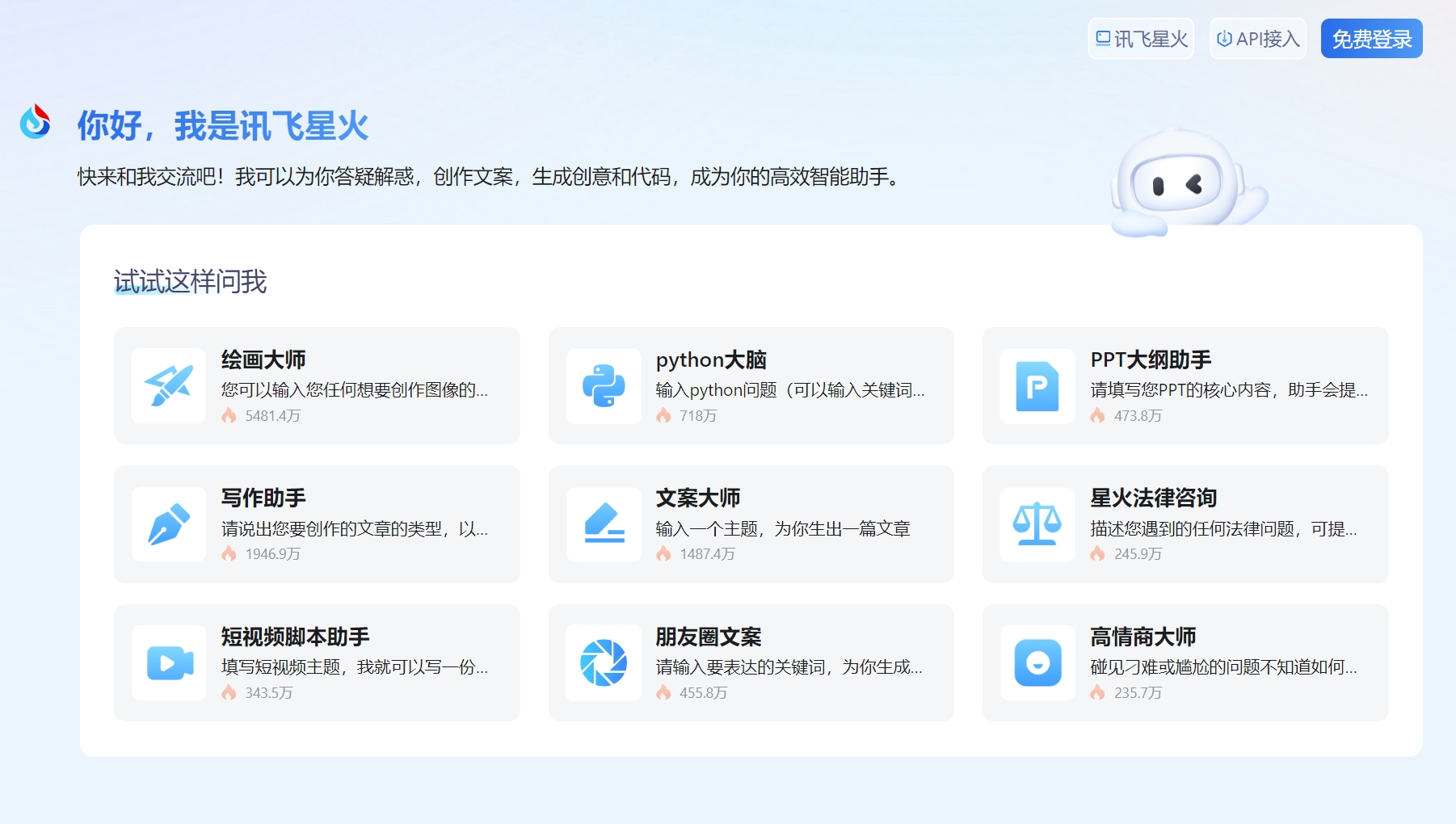Click description 描述您遇到的任何法律问题，可提...
The width and height of the screenshot is (1456, 824).
point(1223,529)
